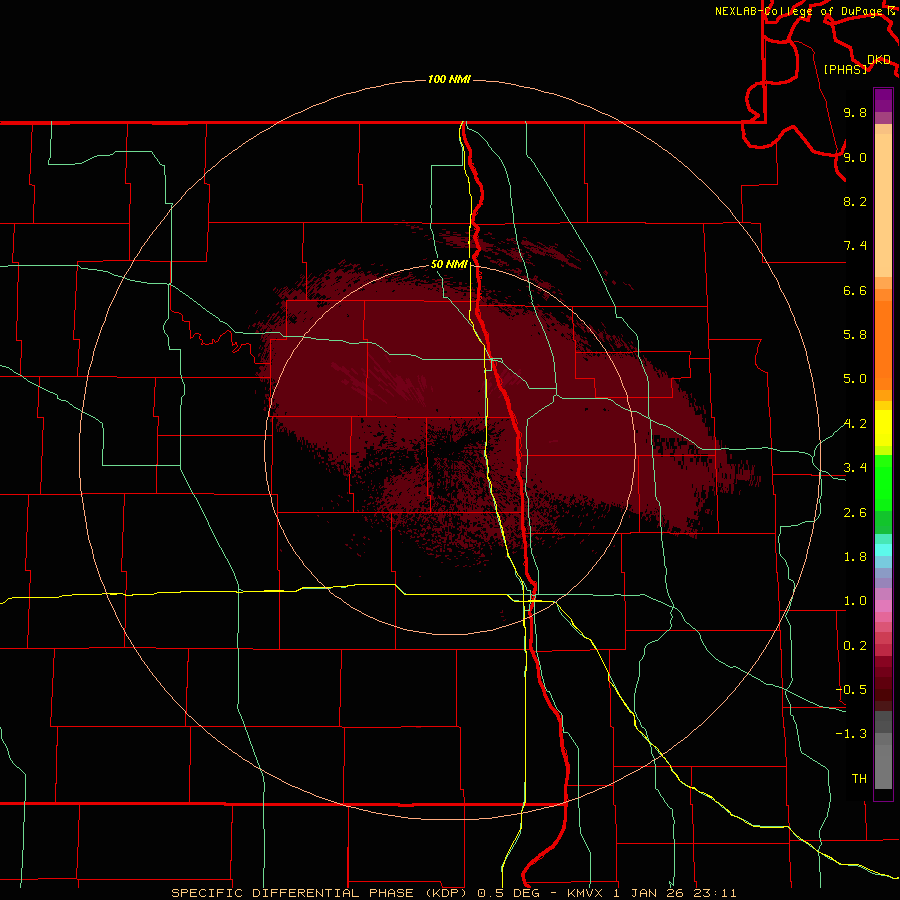Screen dimensions: 900x900
Task: Click the -1.3 value on color scale
Action: pyautogui.click(x=851, y=734)
